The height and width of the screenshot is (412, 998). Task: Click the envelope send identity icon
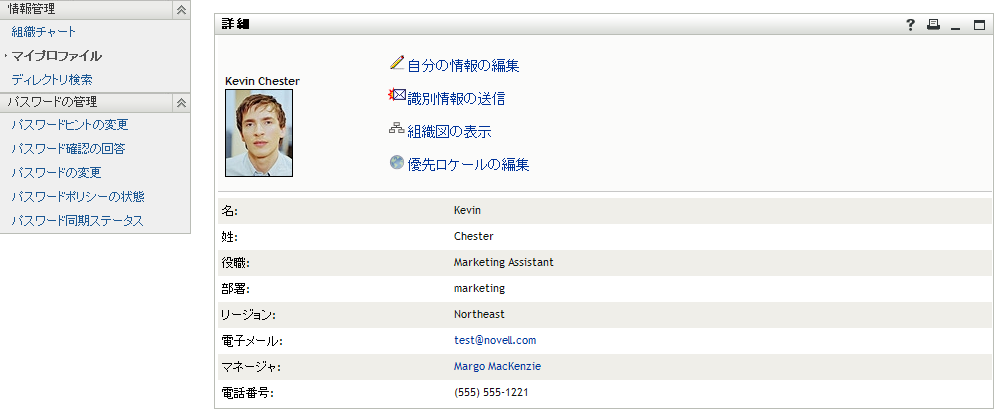[x=397, y=97]
